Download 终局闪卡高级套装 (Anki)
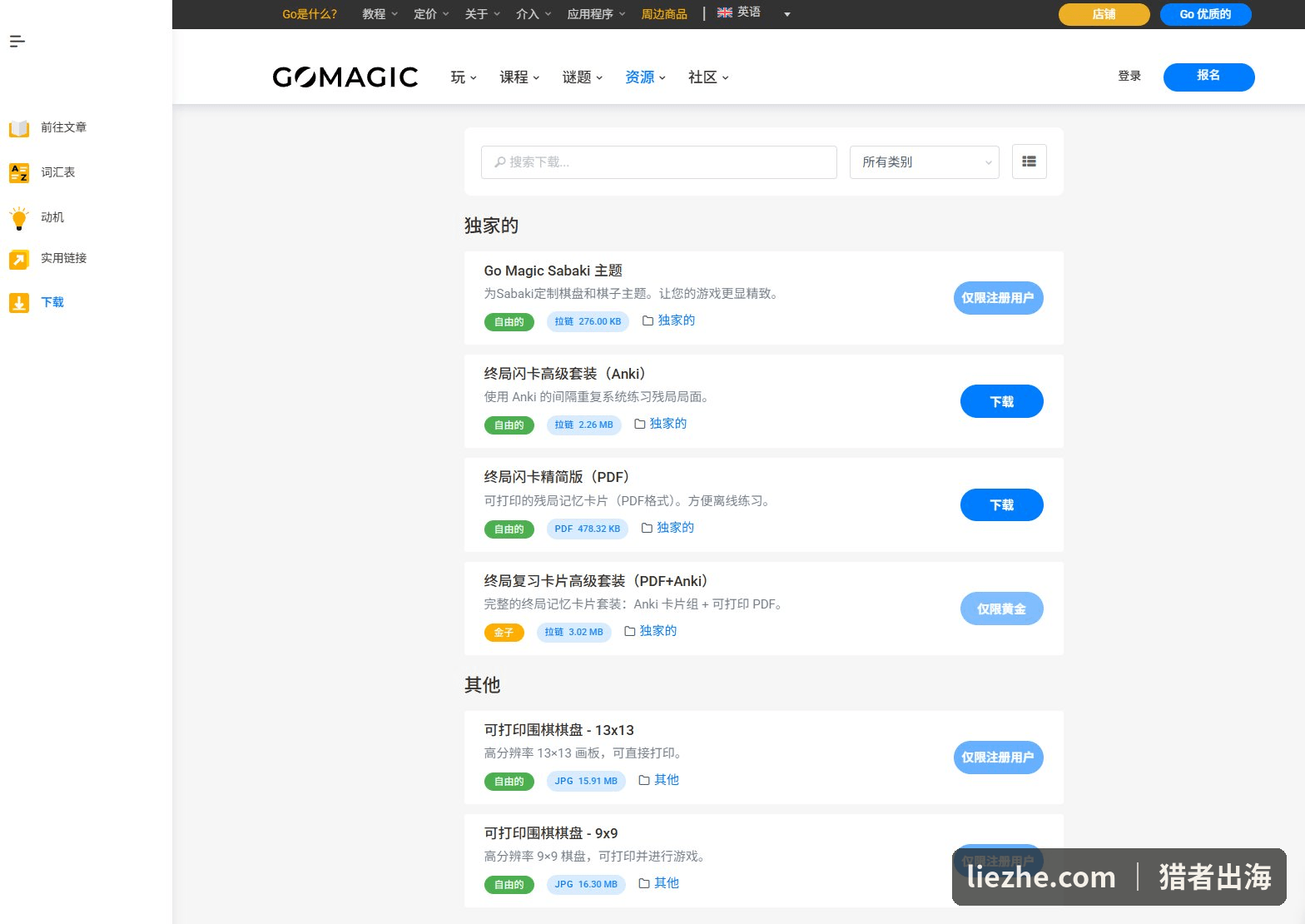This screenshot has height=924, width=1305. tap(1002, 401)
